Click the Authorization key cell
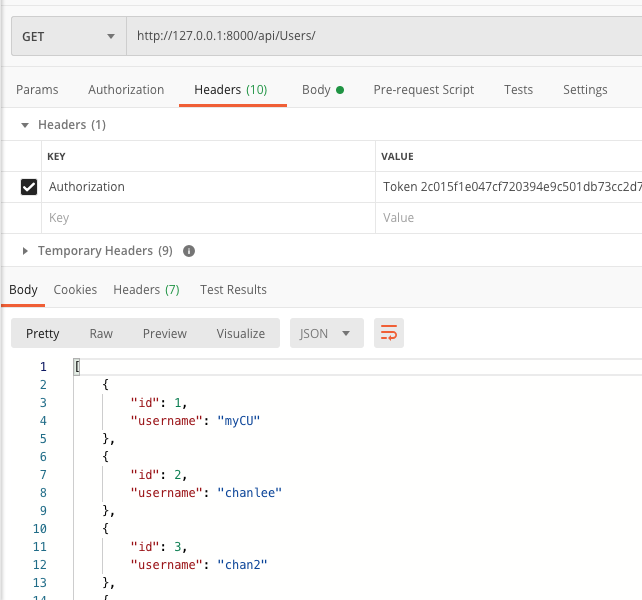 click(208, 187)
